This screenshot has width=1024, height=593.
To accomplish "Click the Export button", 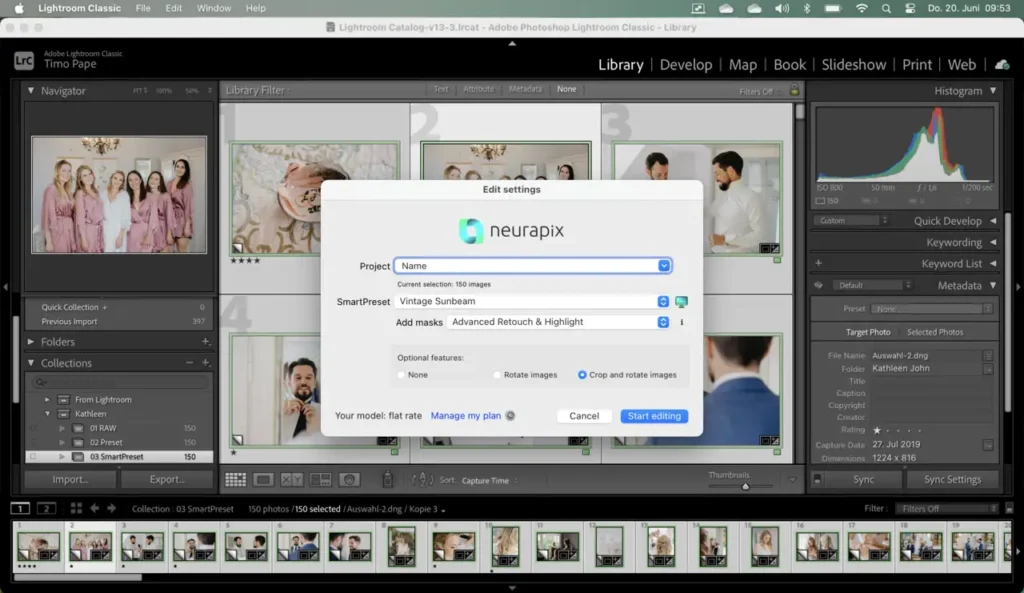I will pos(167,479).
